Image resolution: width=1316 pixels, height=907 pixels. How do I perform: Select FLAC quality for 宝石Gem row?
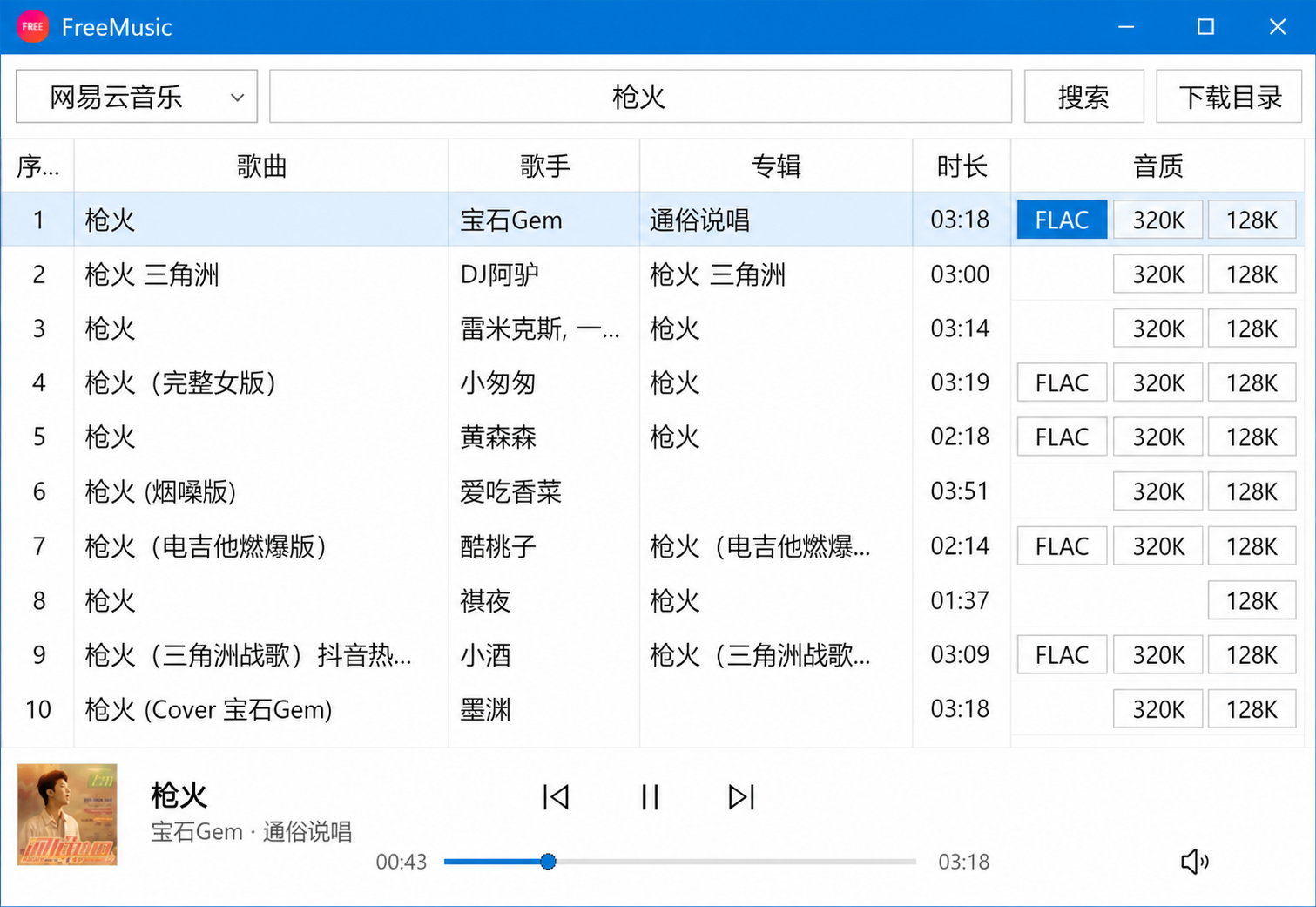1062,220
